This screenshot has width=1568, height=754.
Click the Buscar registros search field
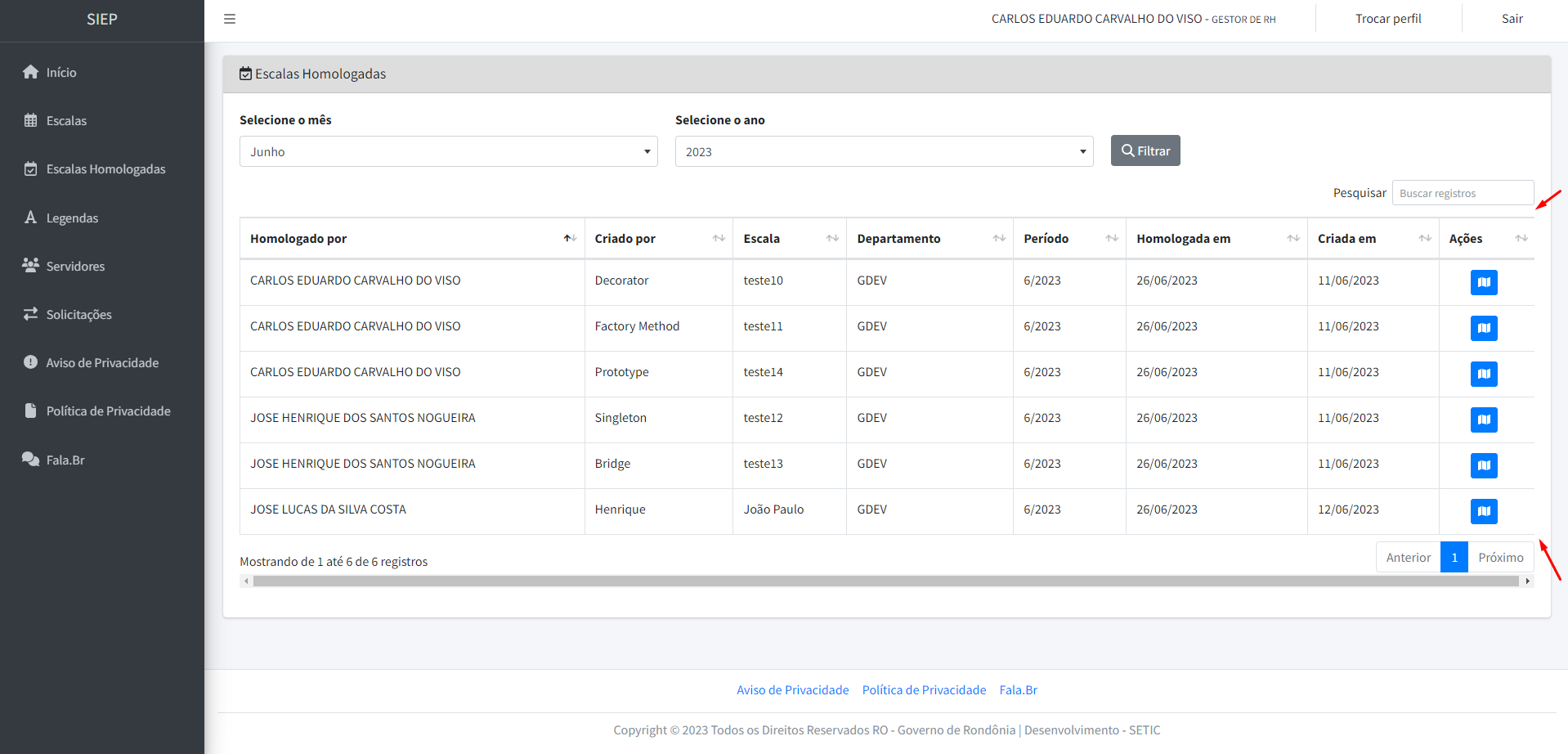tap(1463, 193)
